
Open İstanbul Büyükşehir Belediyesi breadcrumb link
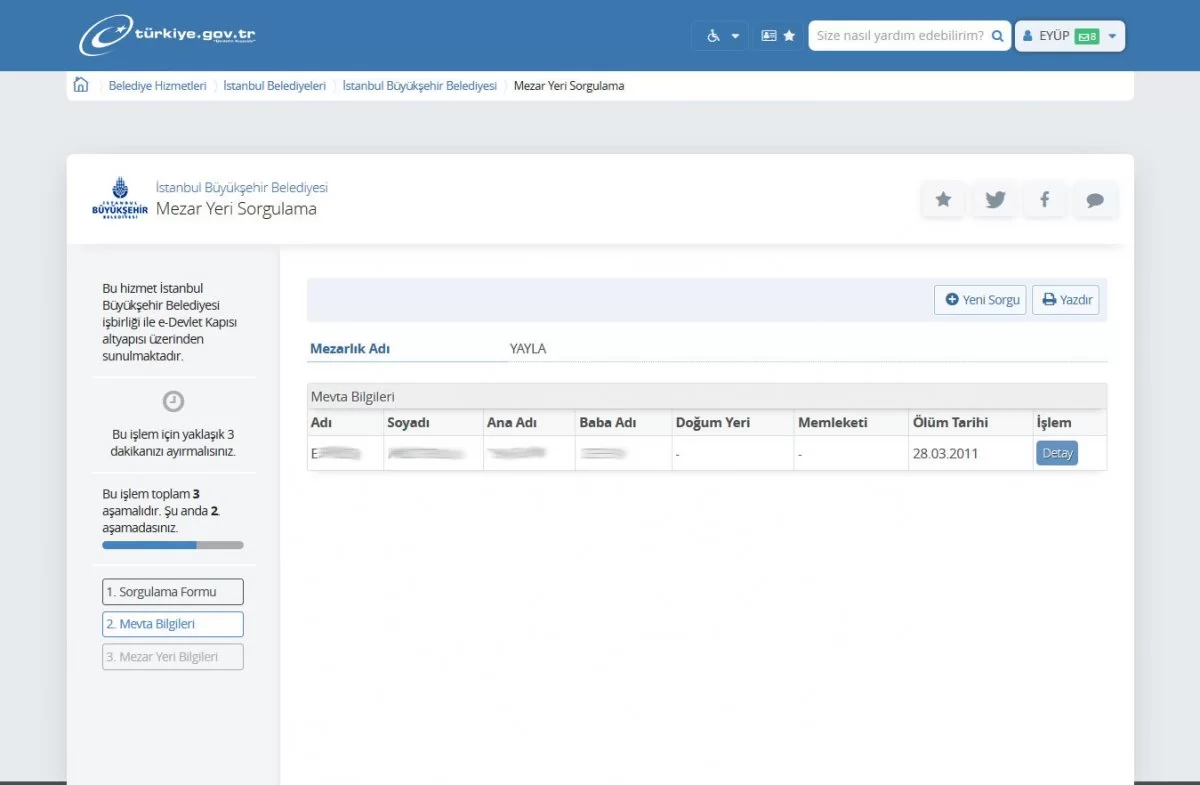pyautogui.click(x=419, y=86)
